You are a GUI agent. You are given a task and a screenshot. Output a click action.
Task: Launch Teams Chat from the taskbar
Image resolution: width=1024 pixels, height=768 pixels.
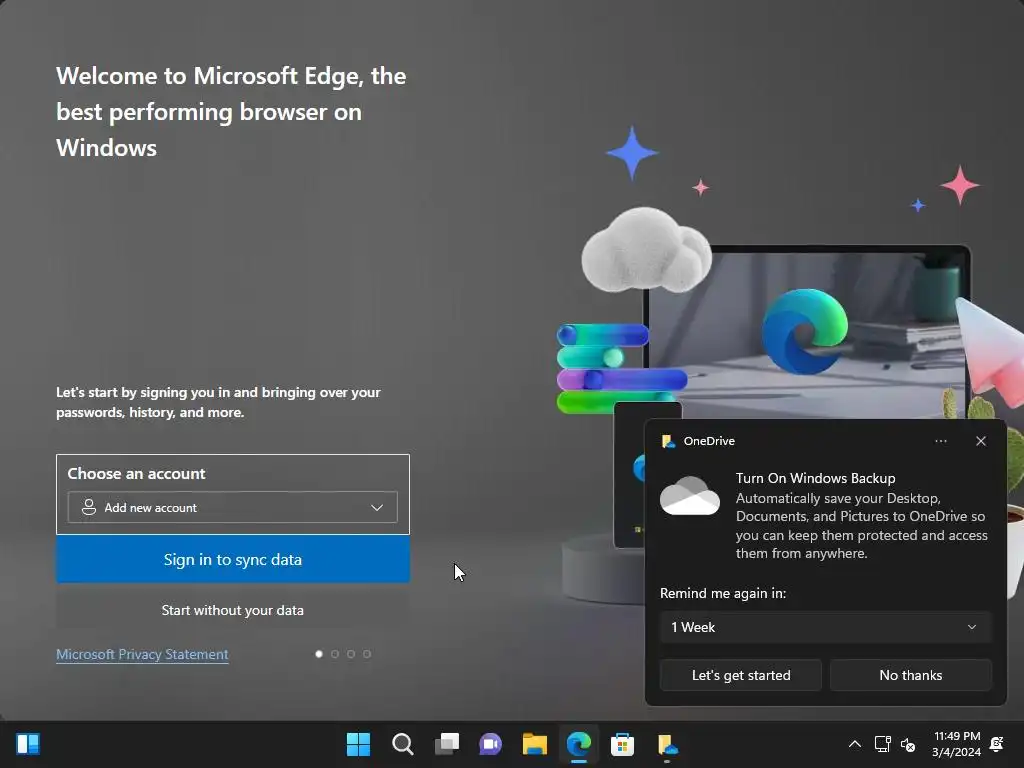tap(490, 744)
